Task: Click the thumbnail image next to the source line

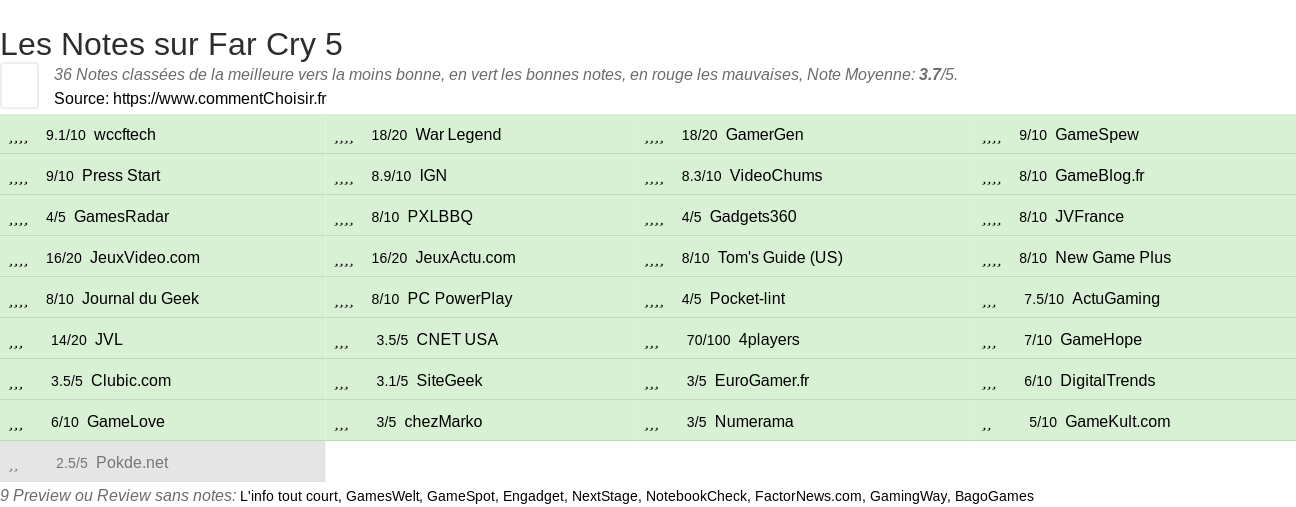Action: click(x=19, y=85)
